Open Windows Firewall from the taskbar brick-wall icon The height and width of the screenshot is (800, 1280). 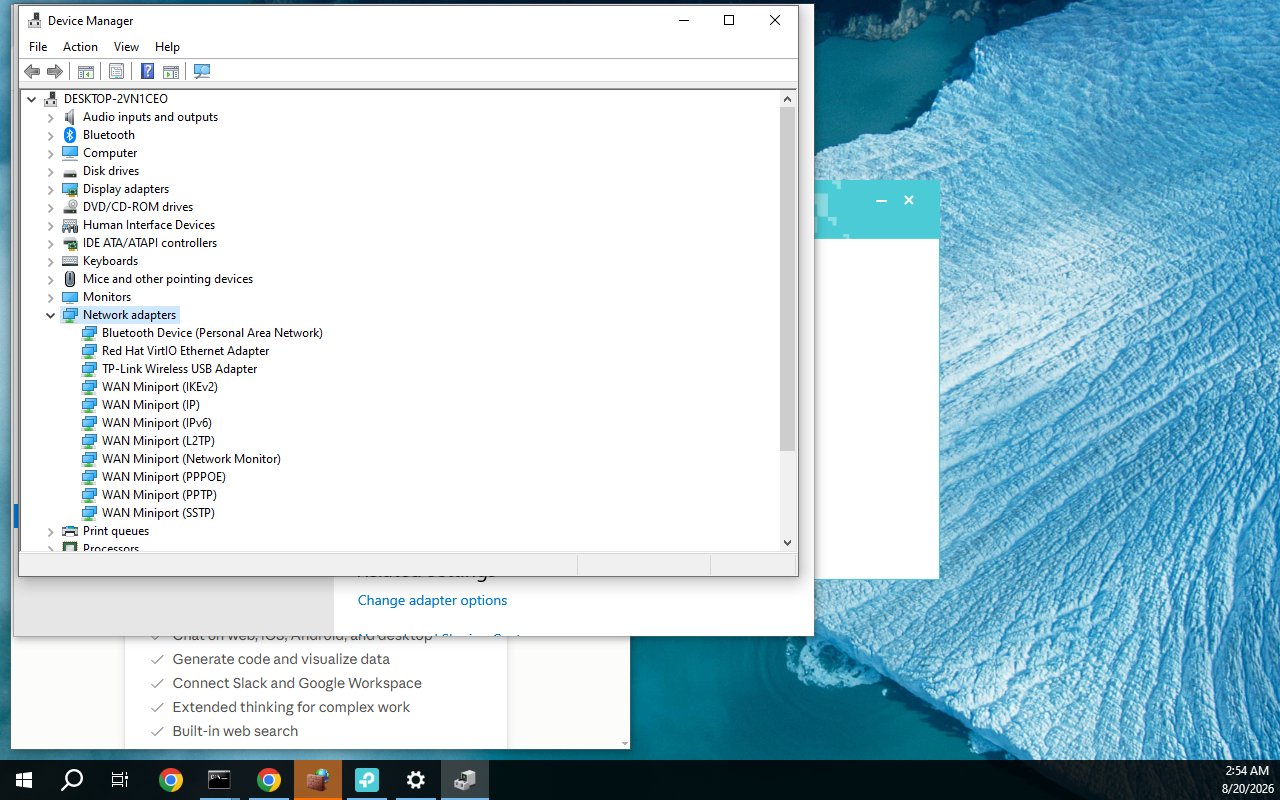(x=318, y=780)
